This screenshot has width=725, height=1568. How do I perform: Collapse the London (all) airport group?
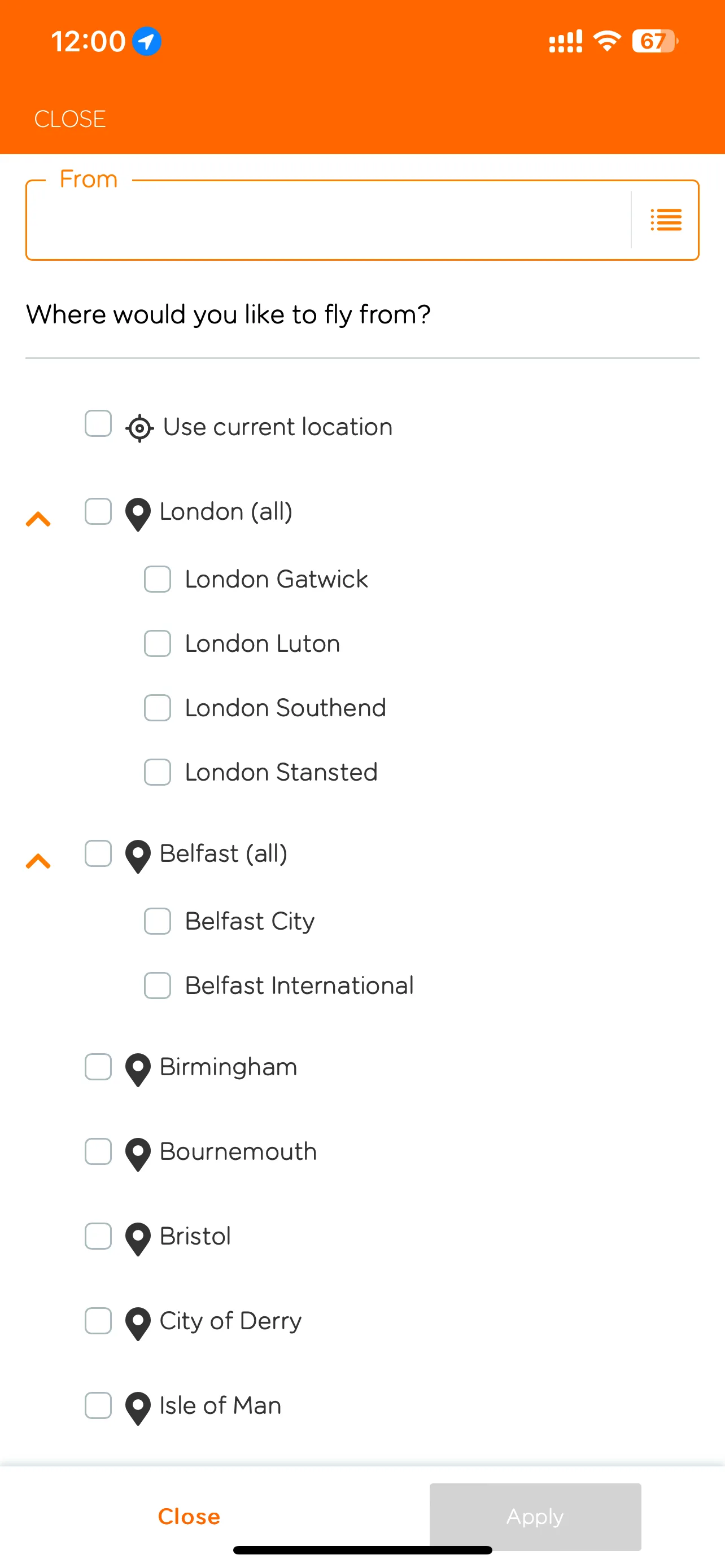point(38,519)
